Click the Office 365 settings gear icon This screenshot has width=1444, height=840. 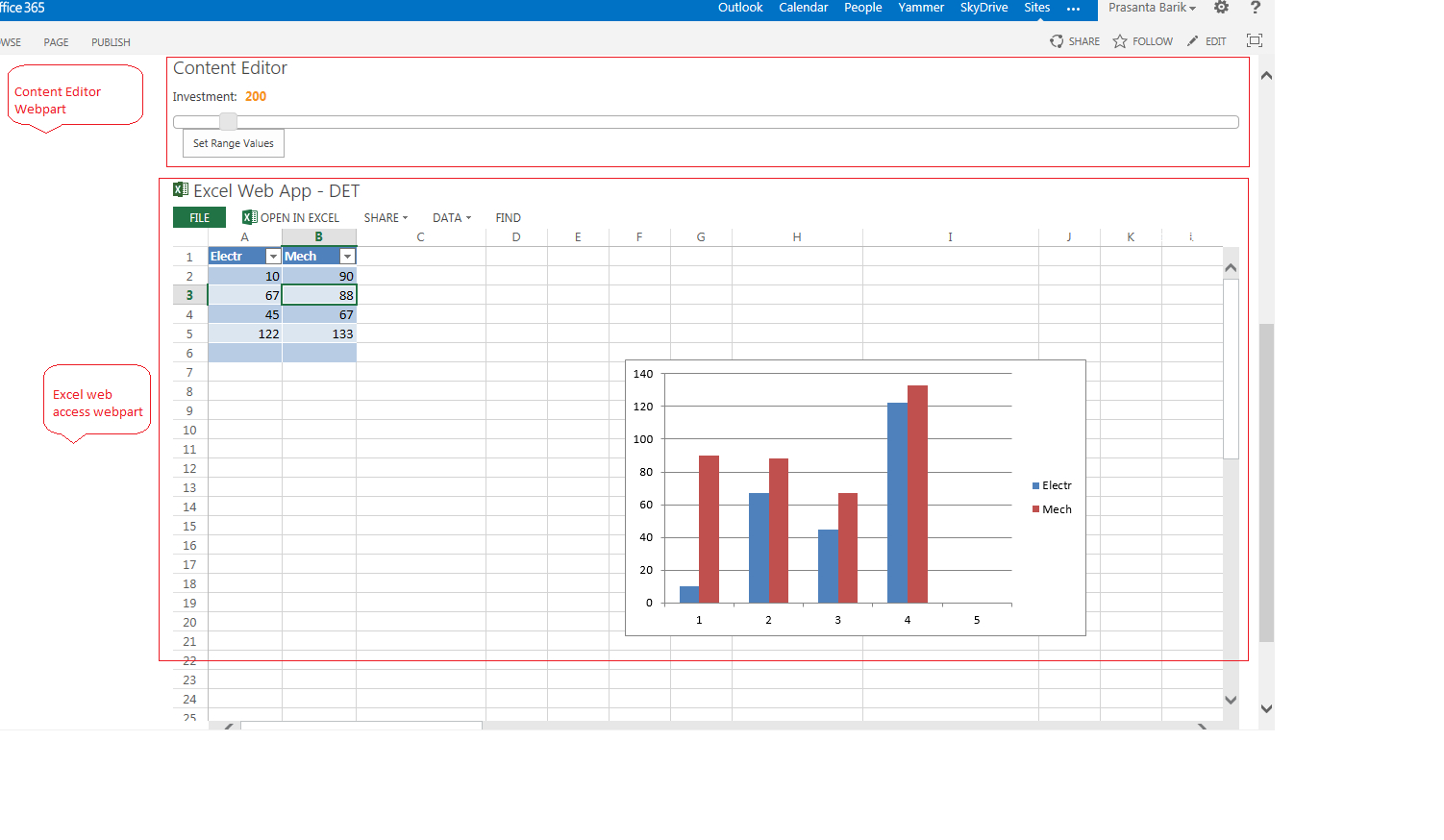pyautogui.click(x=1221, y=8)
